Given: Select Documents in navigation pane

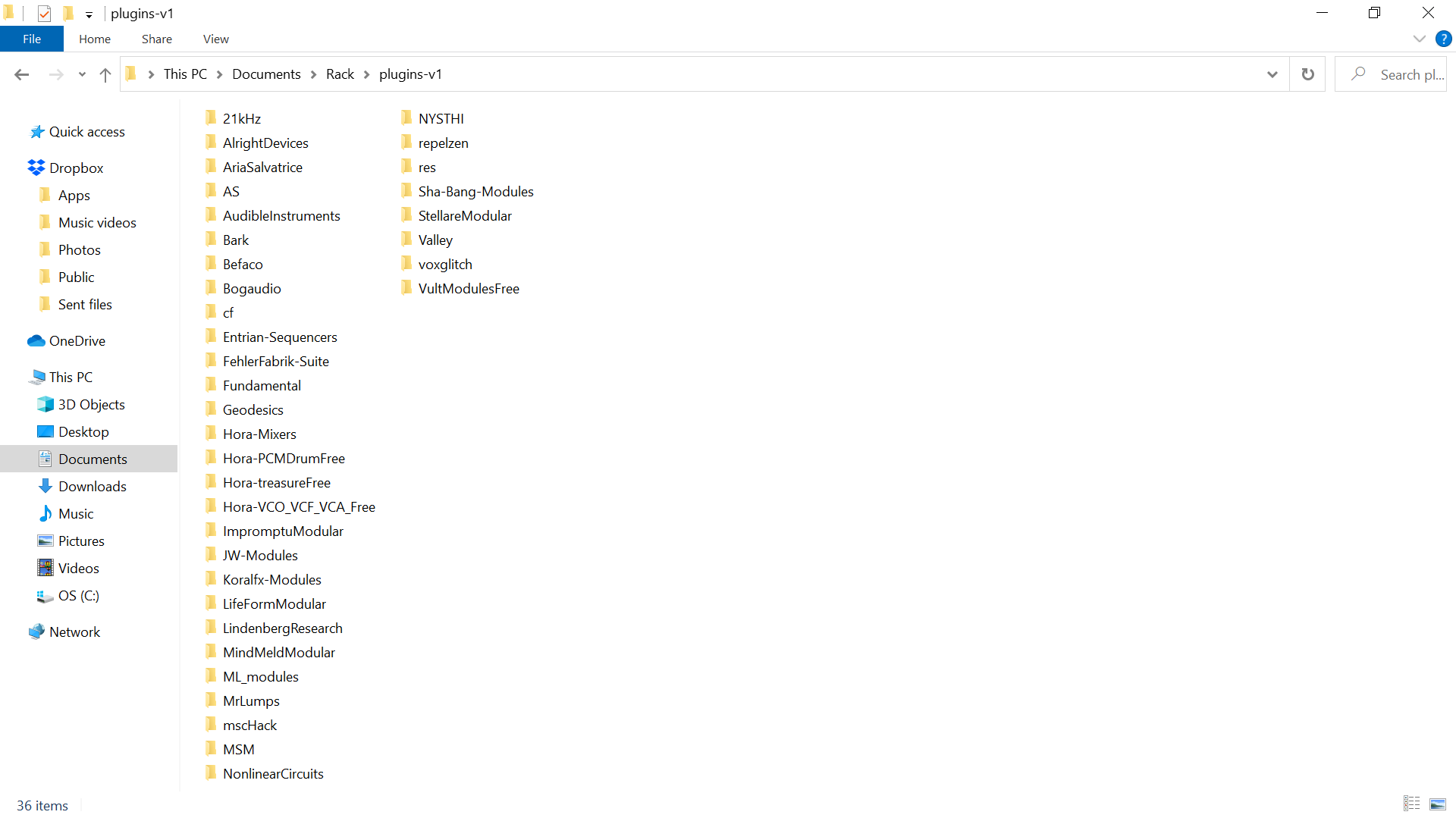Looking at the screenshot, I should [x=89, y=459].
